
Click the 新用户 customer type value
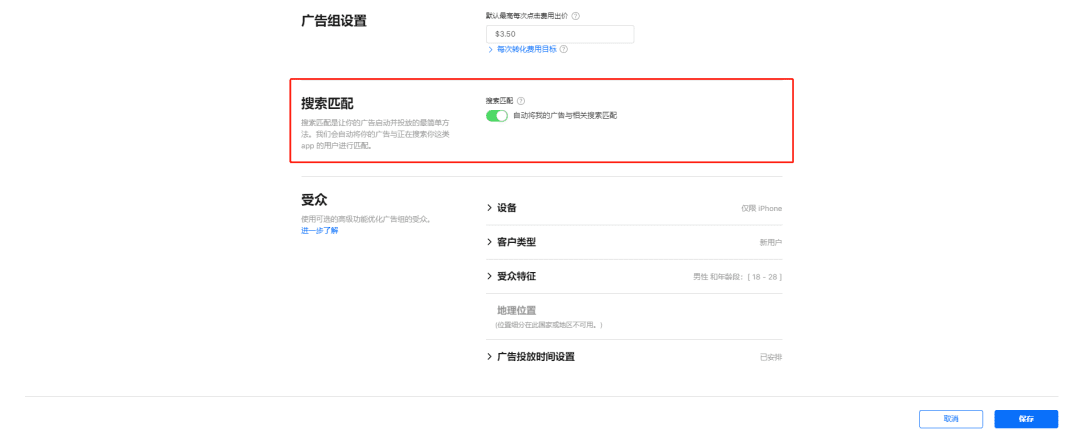pos(770,243)
